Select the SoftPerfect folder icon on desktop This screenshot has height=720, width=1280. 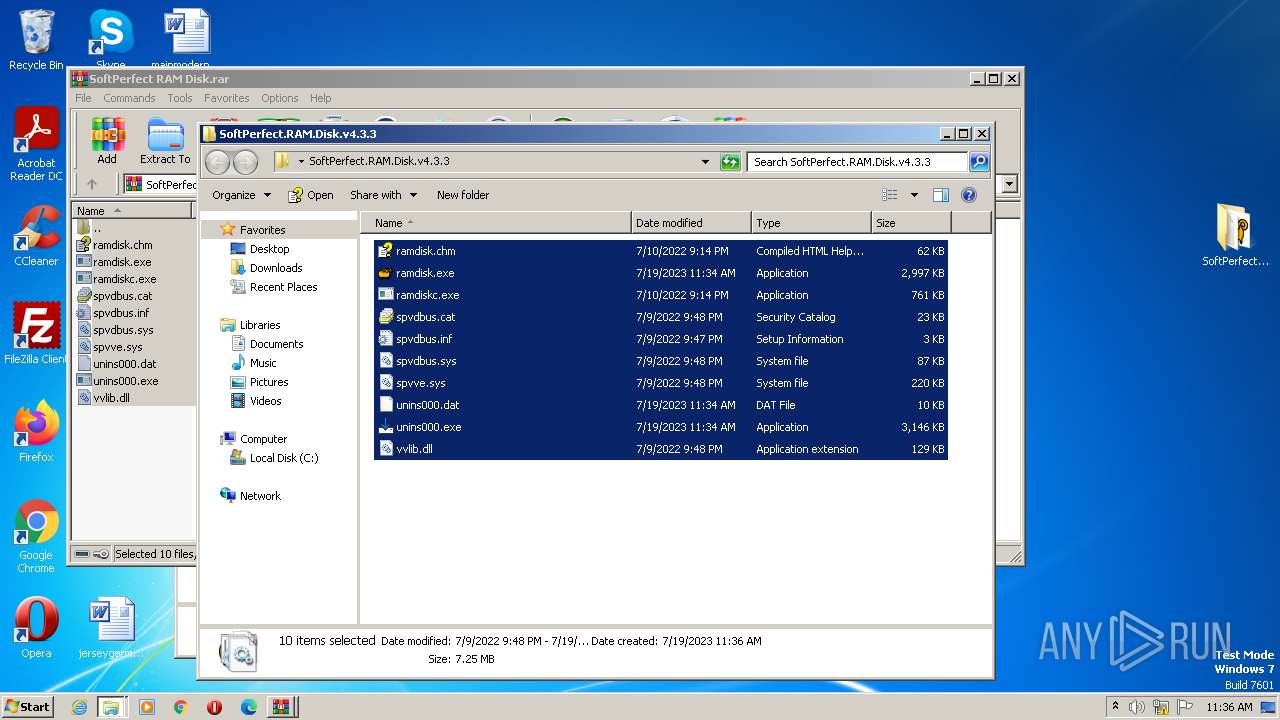tap(1235, 235)
